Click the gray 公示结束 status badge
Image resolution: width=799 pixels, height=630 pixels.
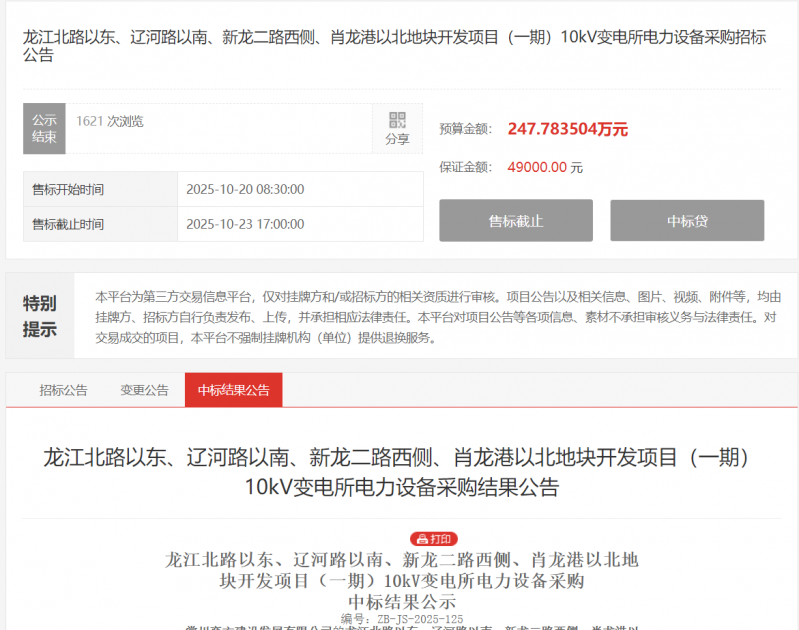click(x=44, y=129)
